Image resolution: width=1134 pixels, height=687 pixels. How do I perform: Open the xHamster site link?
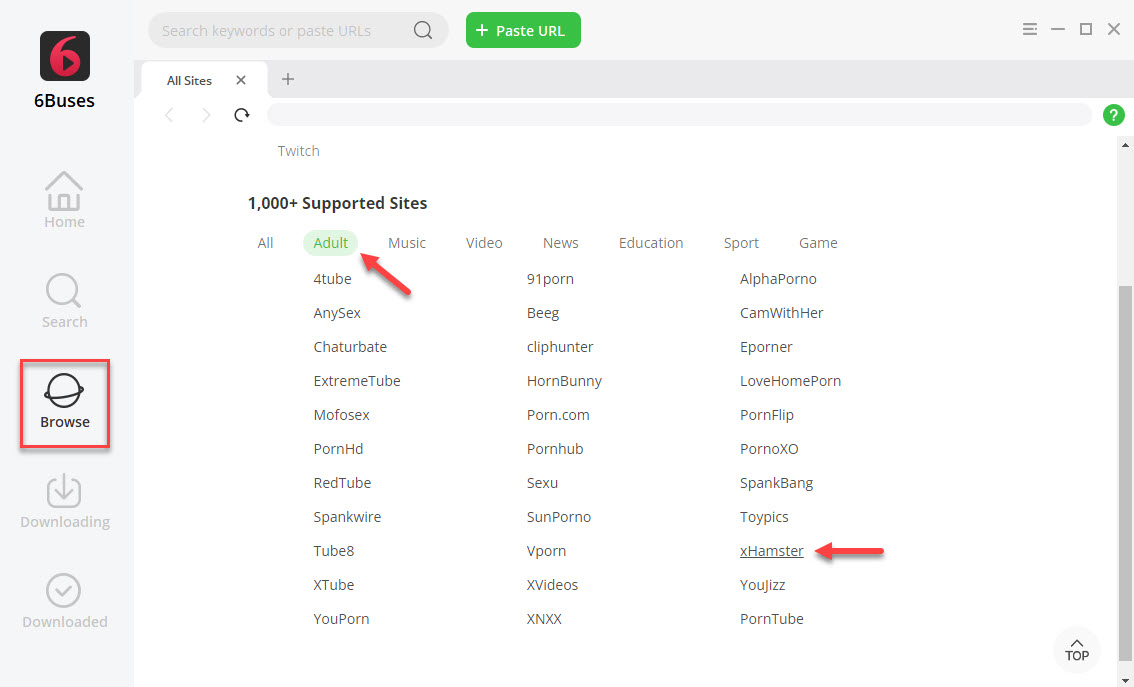point(772,551)
